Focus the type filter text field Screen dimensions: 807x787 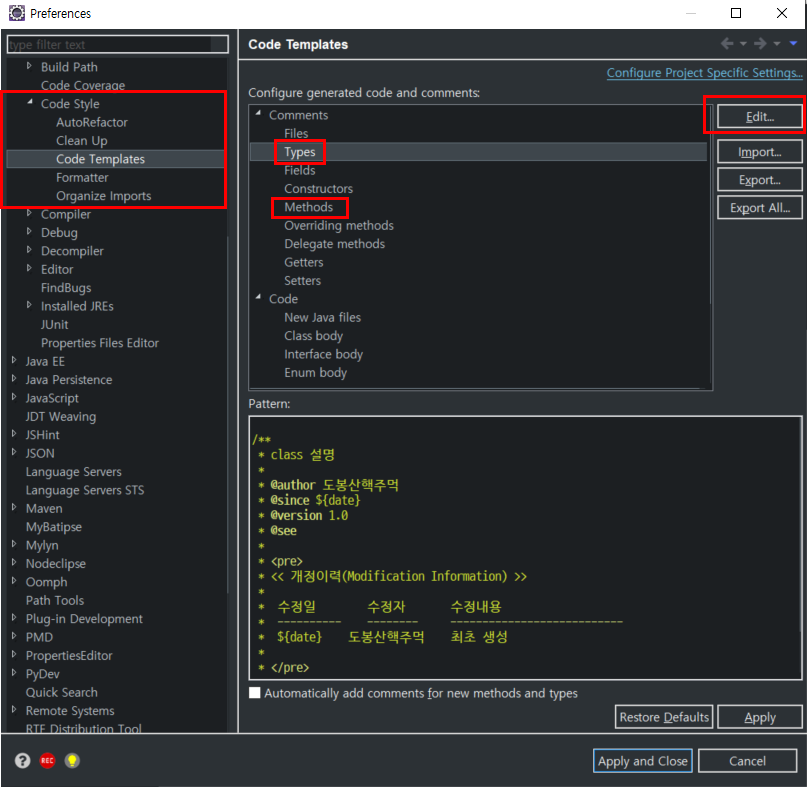[118, 45]
